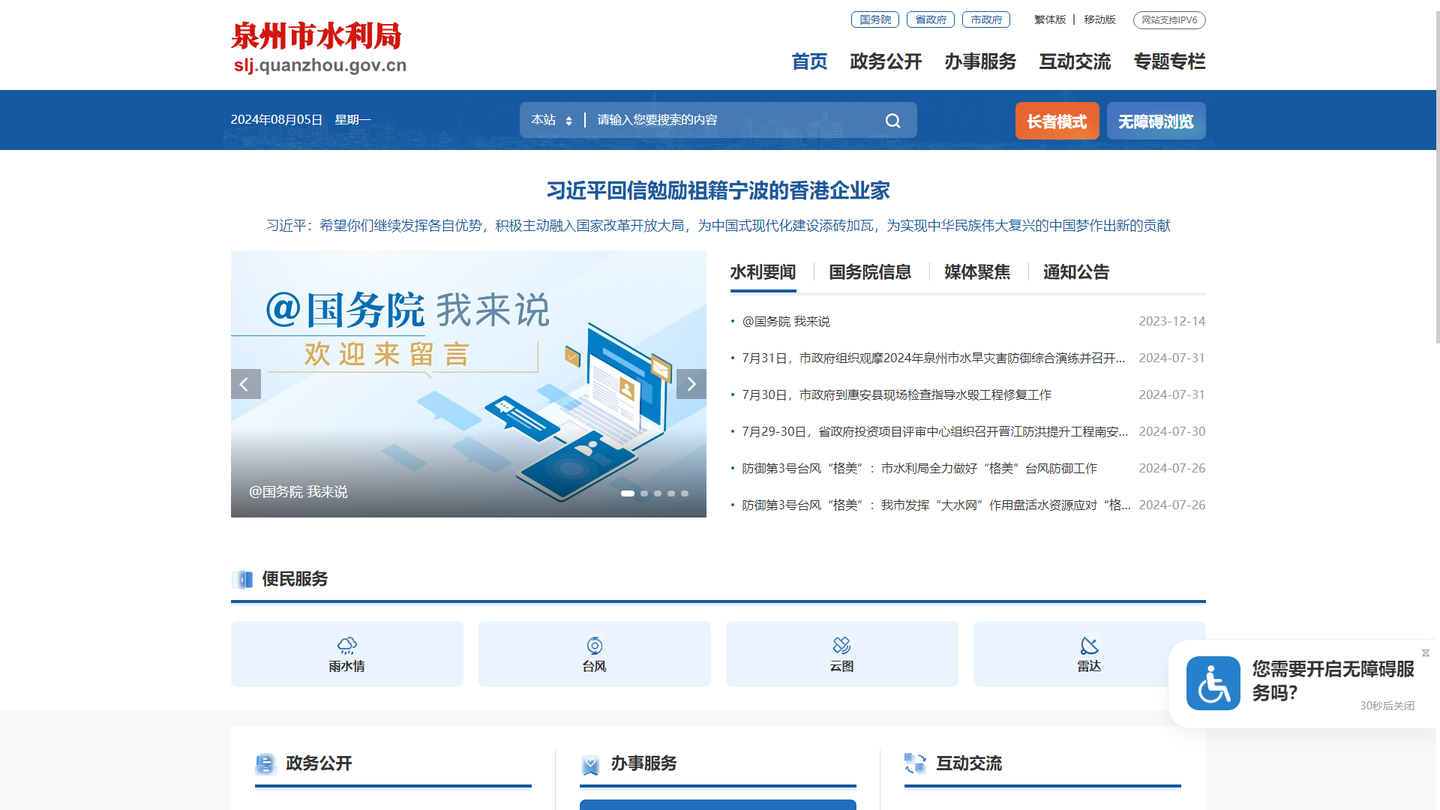Open the 政务公开 top navigation menu

pyautogui.click(x=886, y=62)
